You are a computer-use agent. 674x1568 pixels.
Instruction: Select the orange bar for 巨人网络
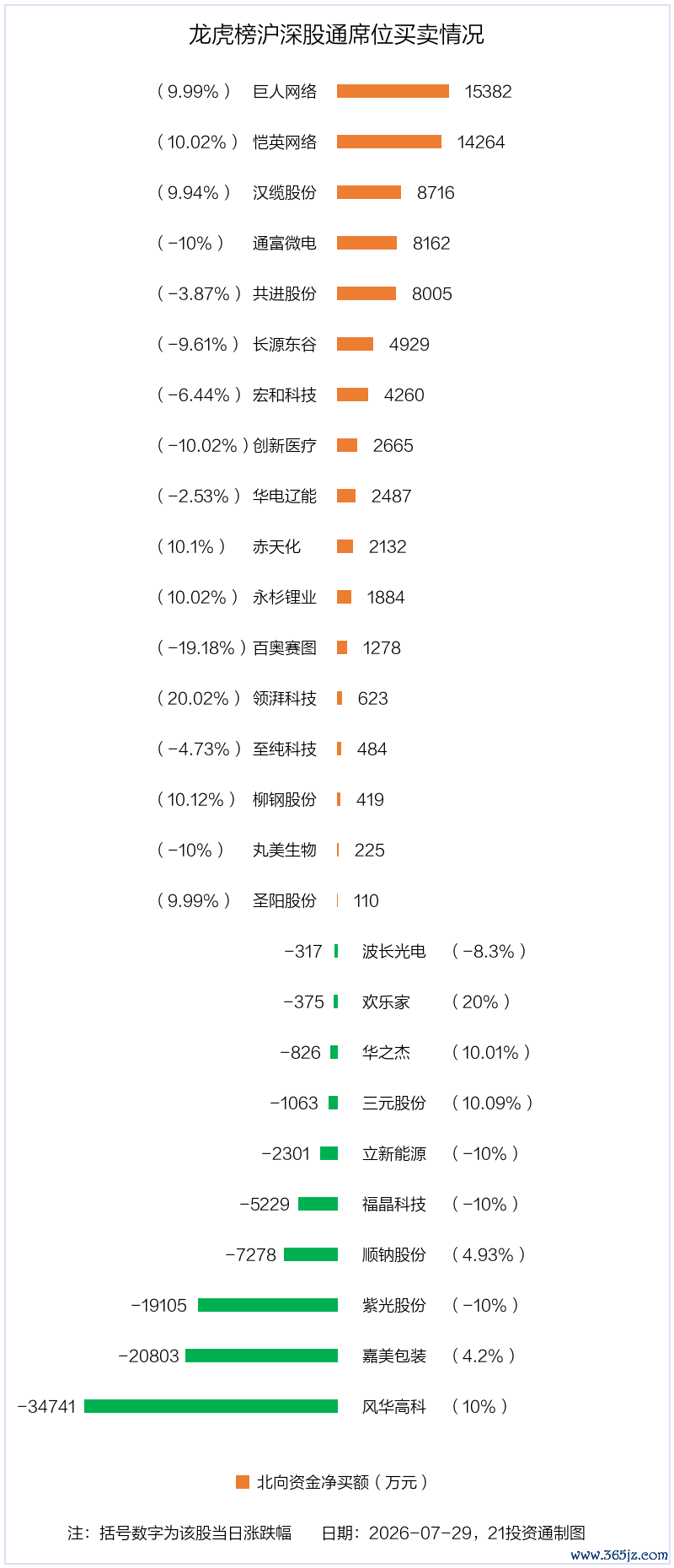[393, 91]
